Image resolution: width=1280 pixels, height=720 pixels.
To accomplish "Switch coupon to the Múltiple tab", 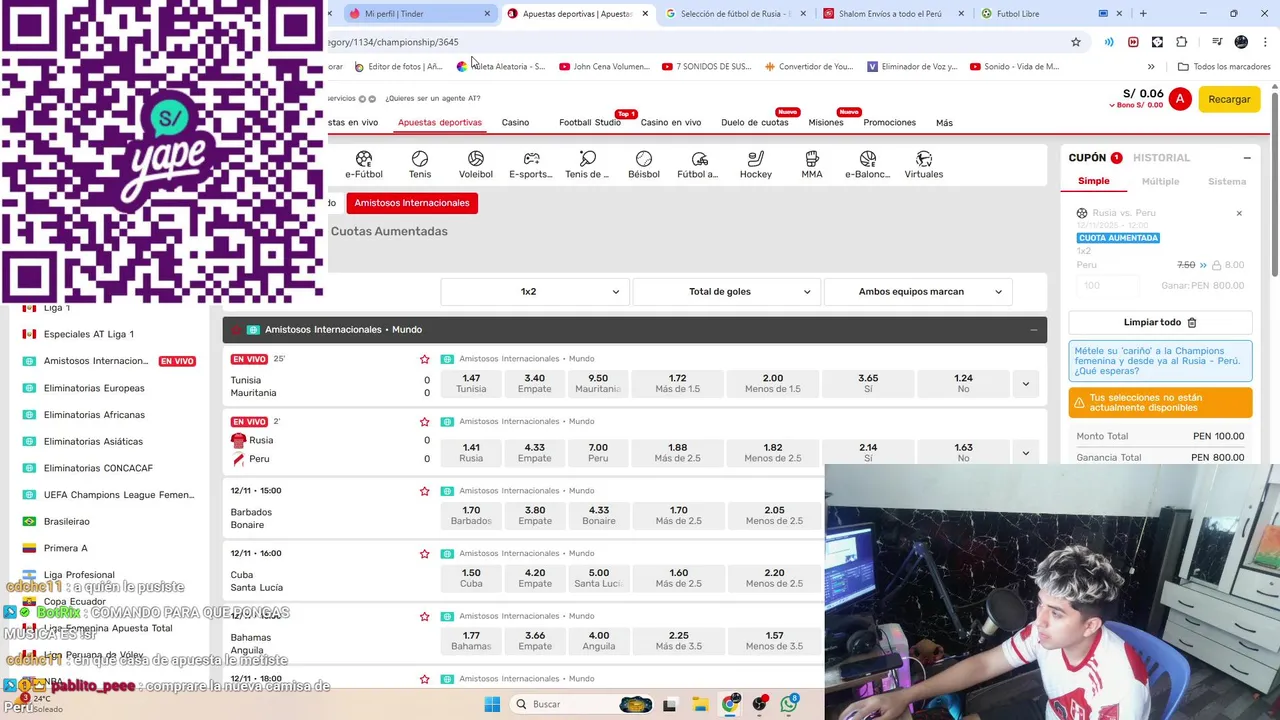I will pos(1160,182).
